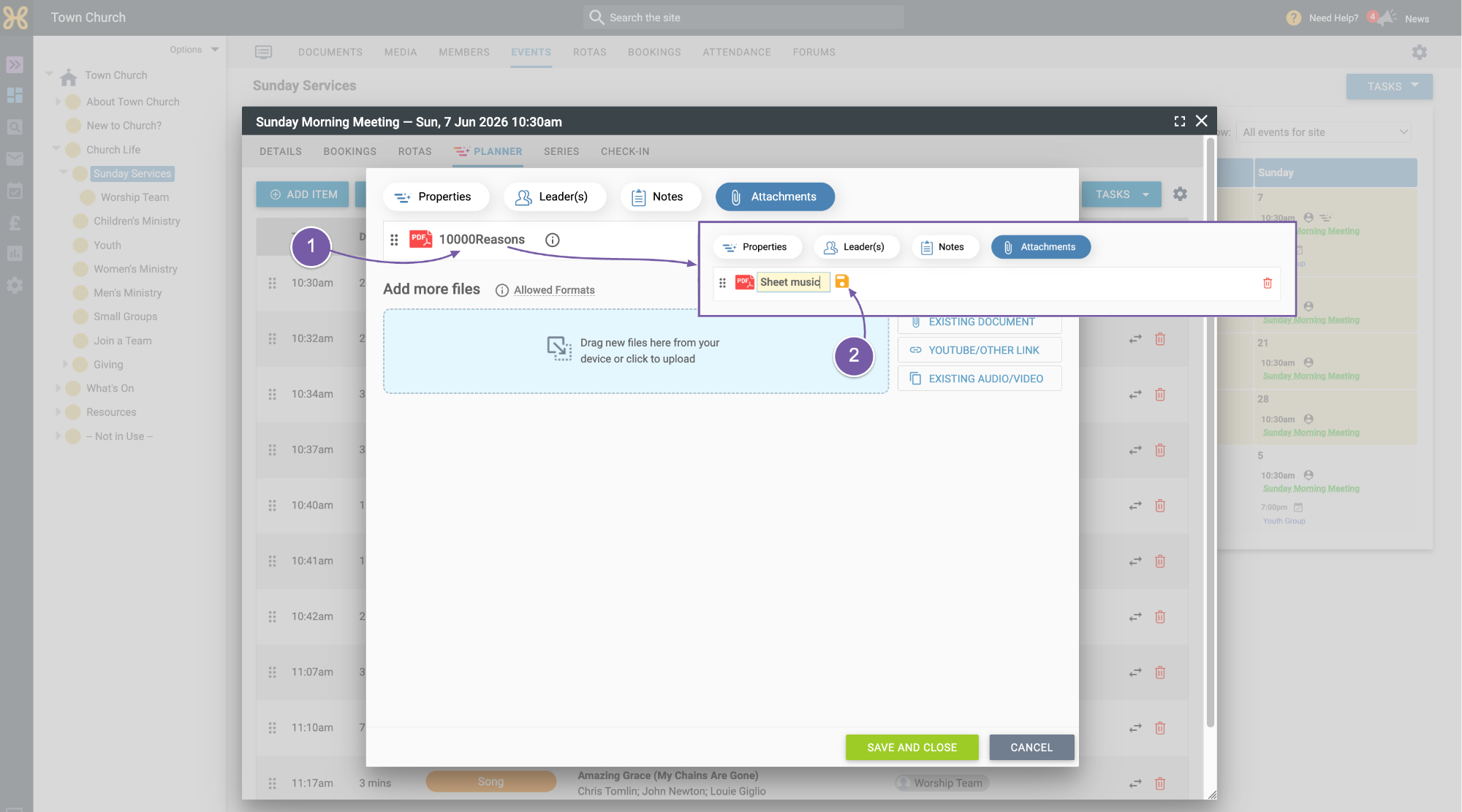Click the ChurchSuite logo icon at top-left
This screenshot has width=1462, height=812.
coord(15,18)
